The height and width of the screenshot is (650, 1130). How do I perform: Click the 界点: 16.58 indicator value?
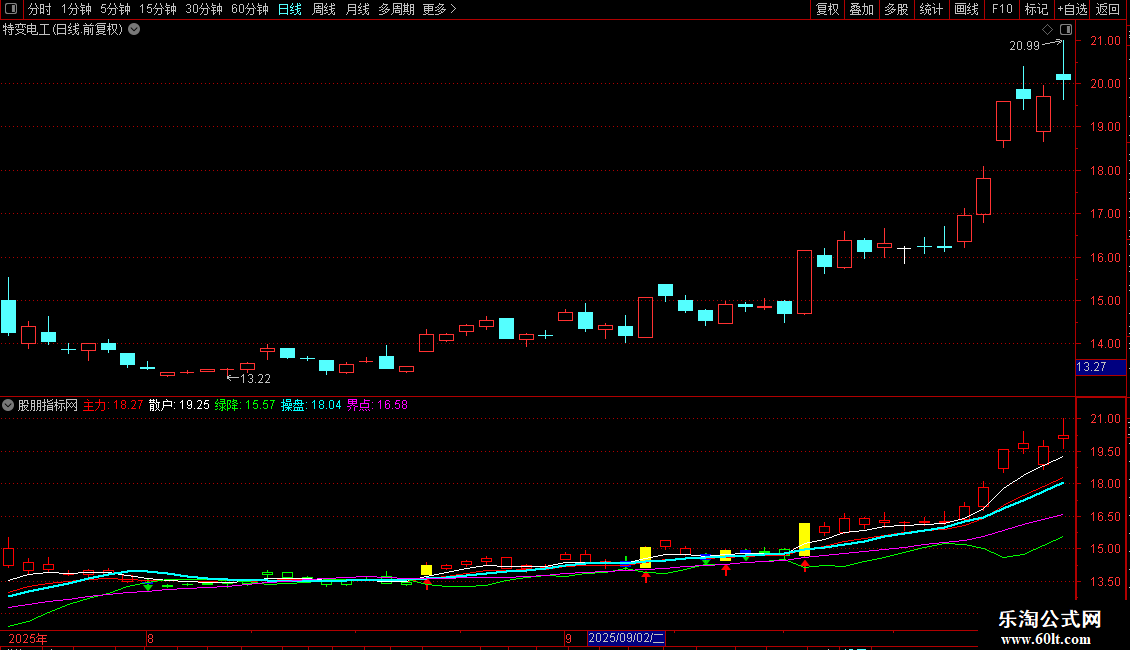click(378, 405)
